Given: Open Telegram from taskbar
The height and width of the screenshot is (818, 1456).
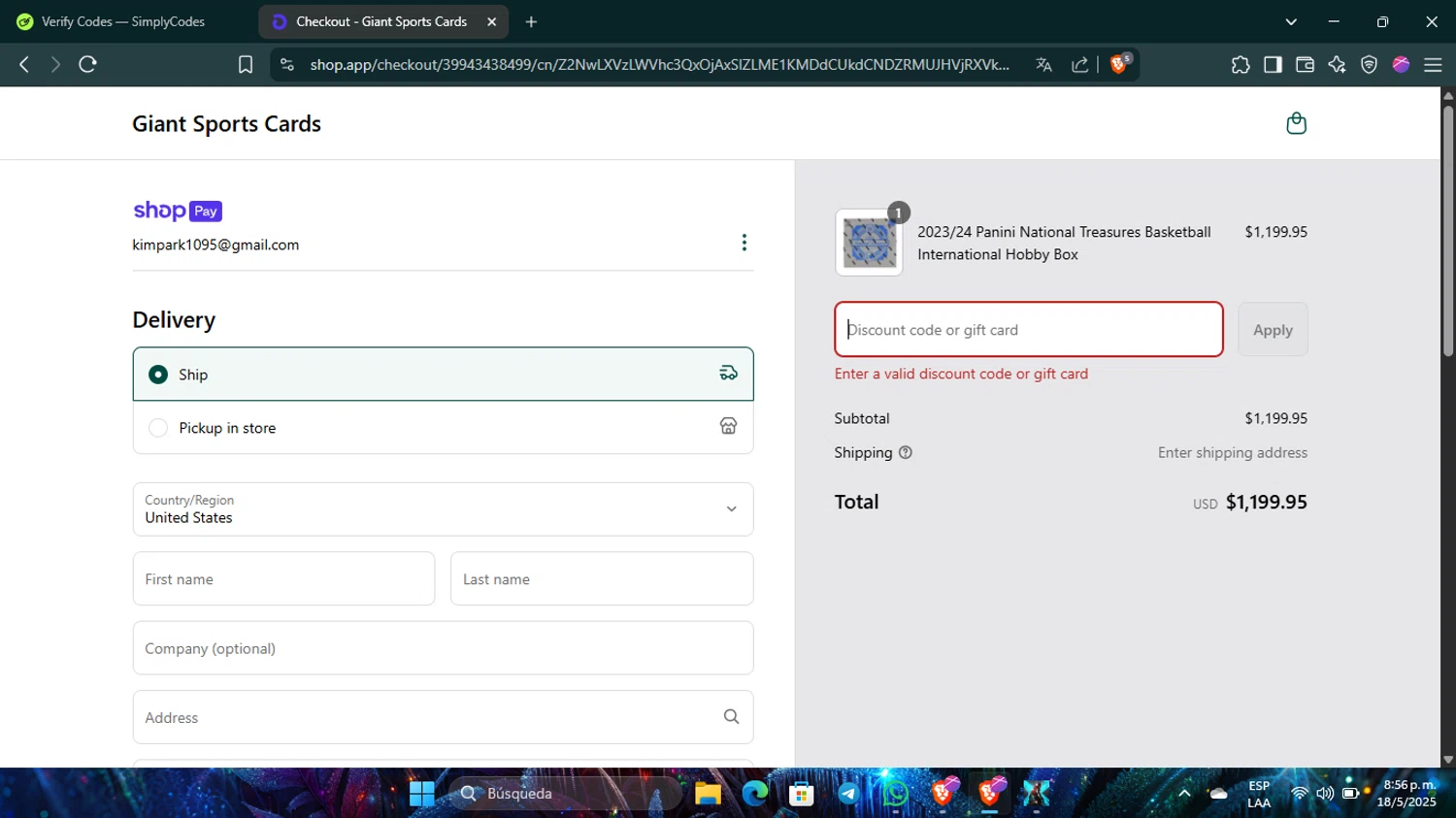Looking at the screenshot, I should (848, 794).
